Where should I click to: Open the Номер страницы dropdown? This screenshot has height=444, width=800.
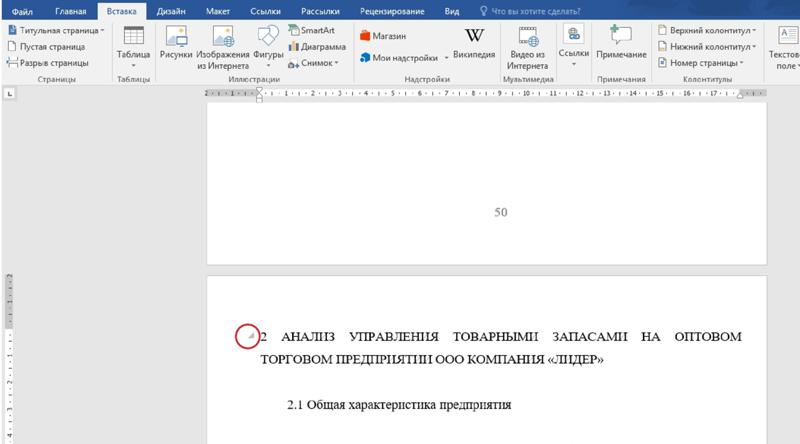tap(701, 63)
